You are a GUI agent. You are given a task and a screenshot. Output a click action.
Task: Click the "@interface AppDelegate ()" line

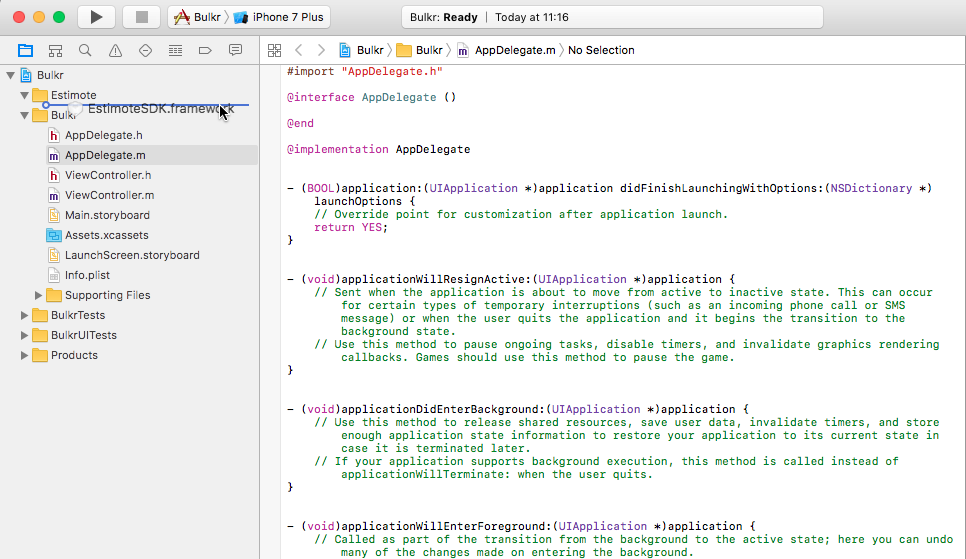[371, 97]
